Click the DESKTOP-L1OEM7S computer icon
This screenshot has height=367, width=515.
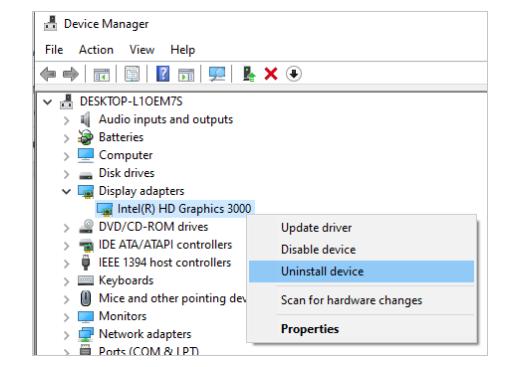point(66,101)
